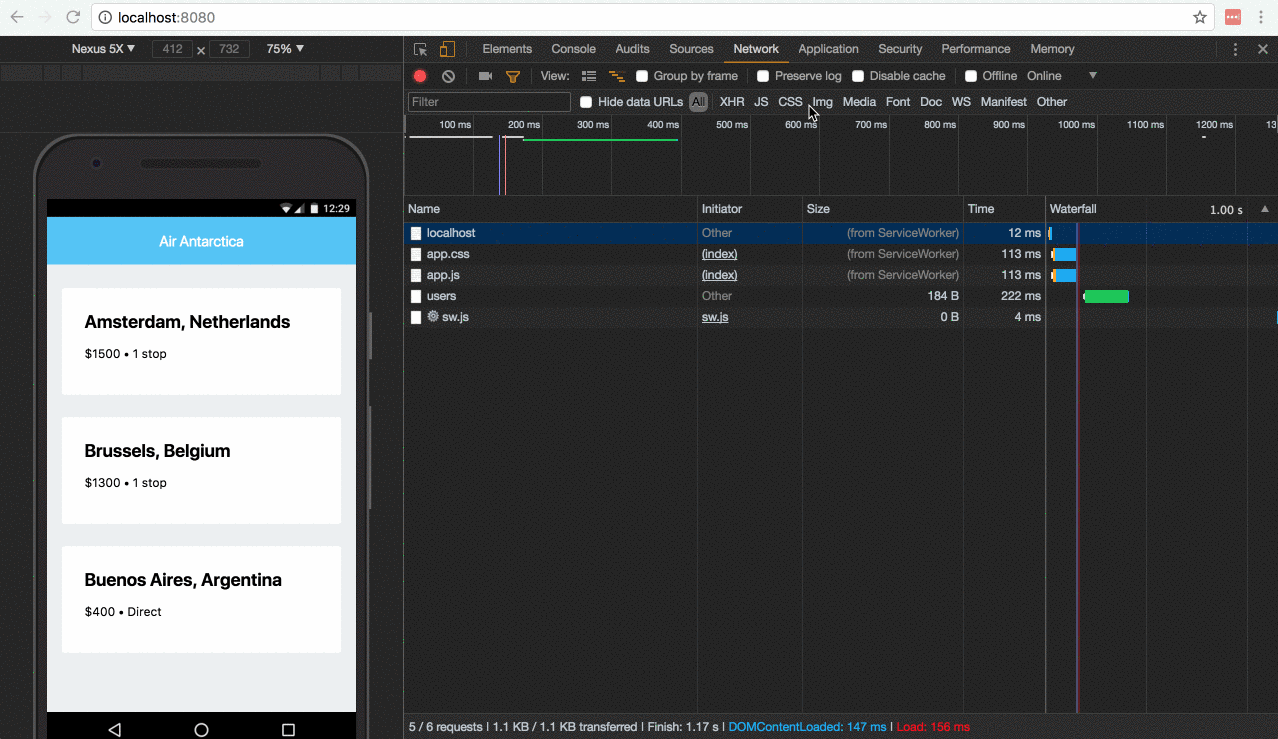
Task: Sort by the Time column header
Action: point(1004,209)
